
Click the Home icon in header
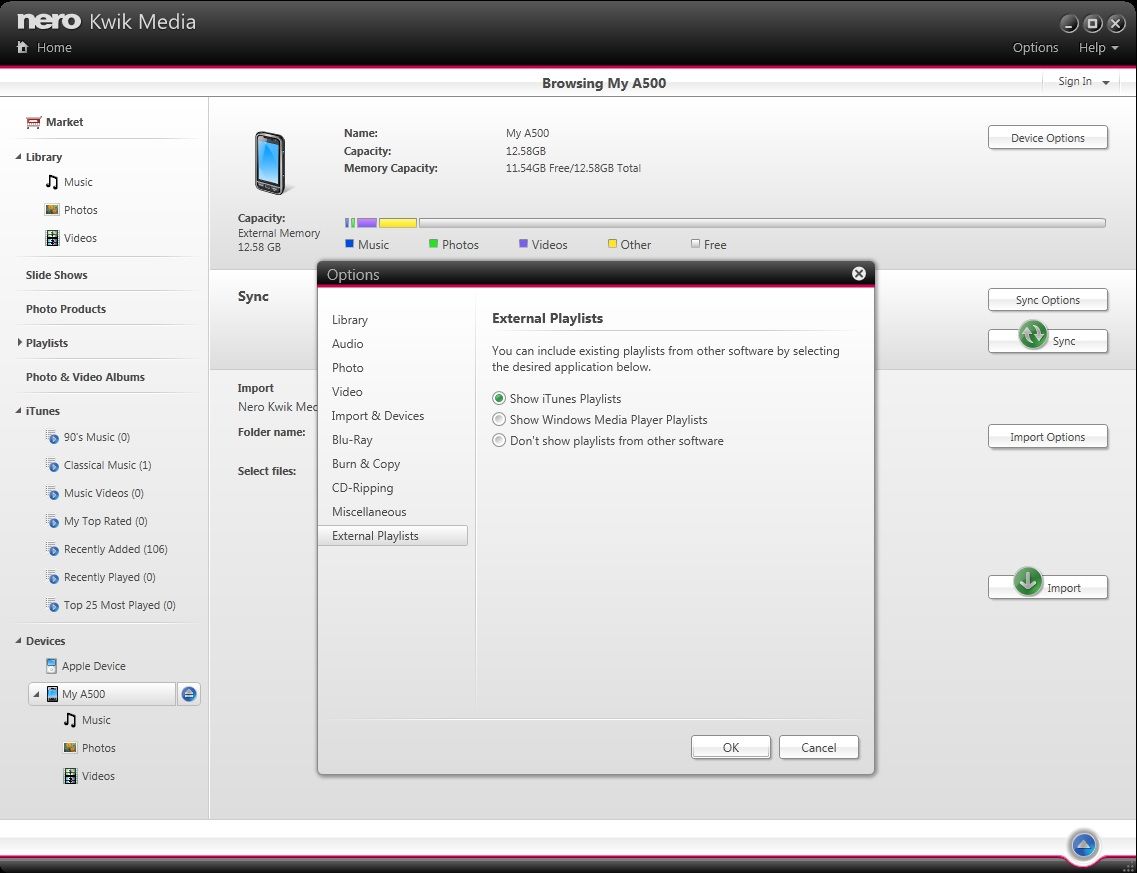(22, 47)
